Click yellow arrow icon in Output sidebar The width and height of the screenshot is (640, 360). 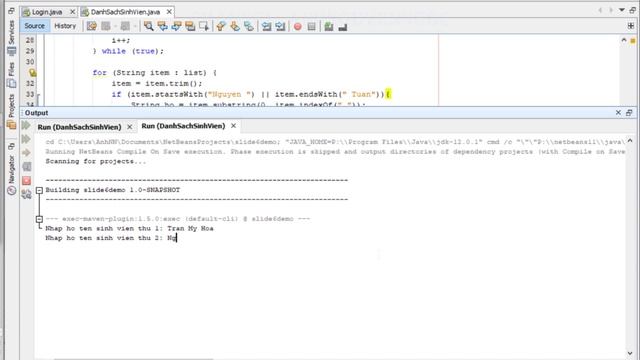(x=26, y=153)
